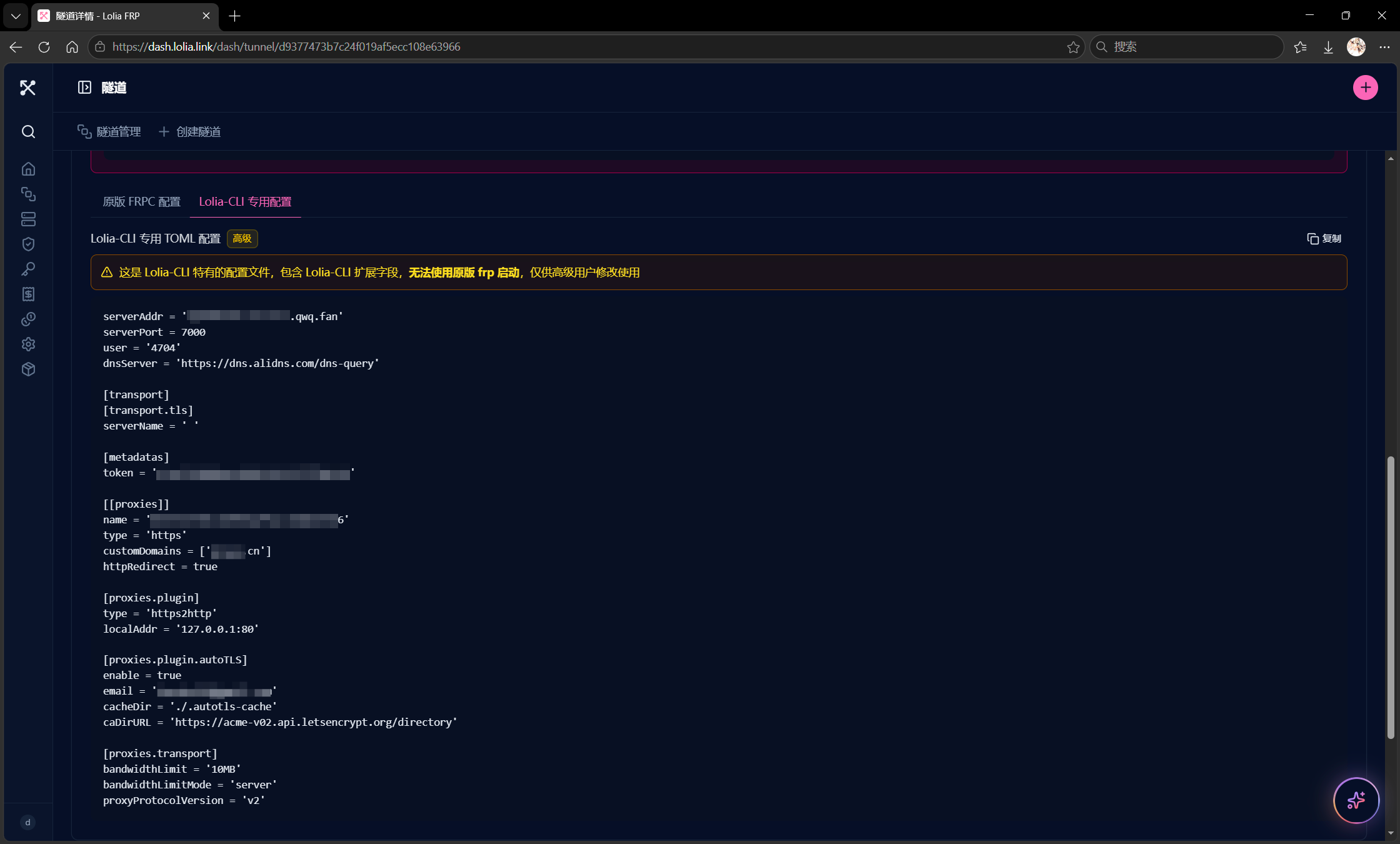Viewport: 1400px width, 844px height.
Task: Click the pink plus button at top right
Action: [x=1365, y=88]
